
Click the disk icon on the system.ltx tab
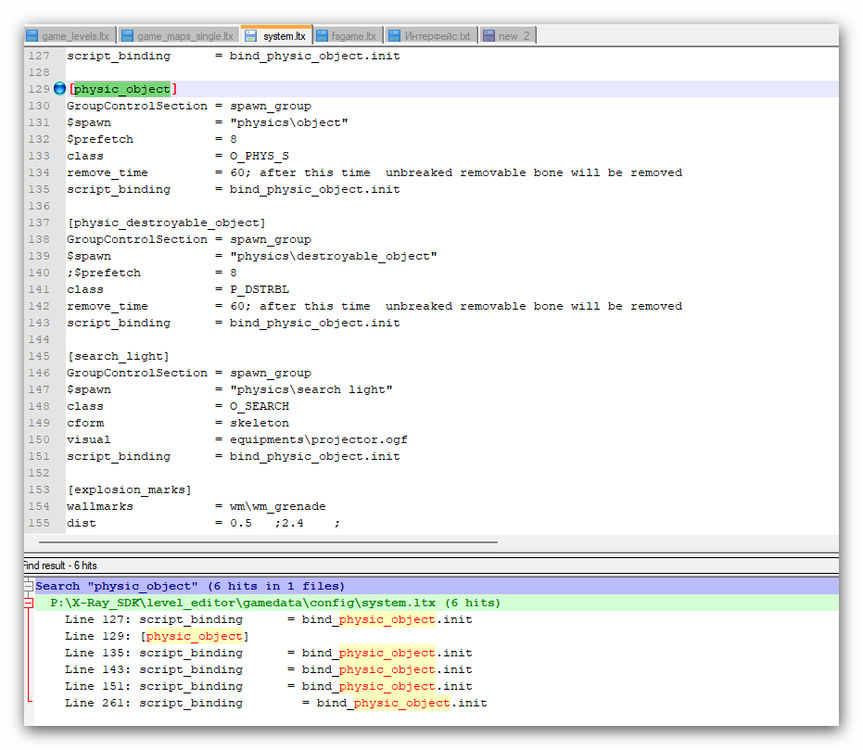point(251,36)
